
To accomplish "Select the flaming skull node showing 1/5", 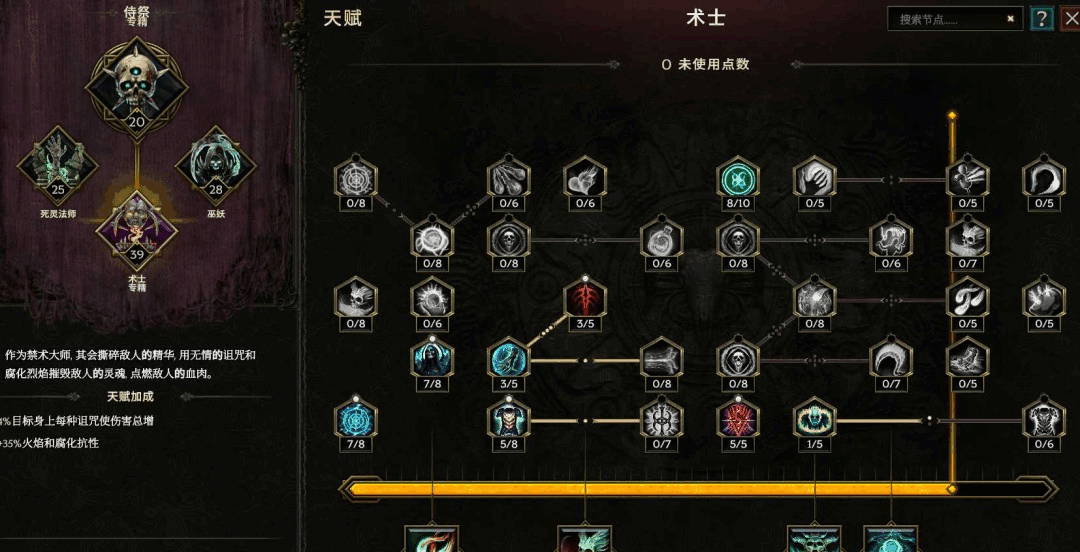I will (814, 420).
